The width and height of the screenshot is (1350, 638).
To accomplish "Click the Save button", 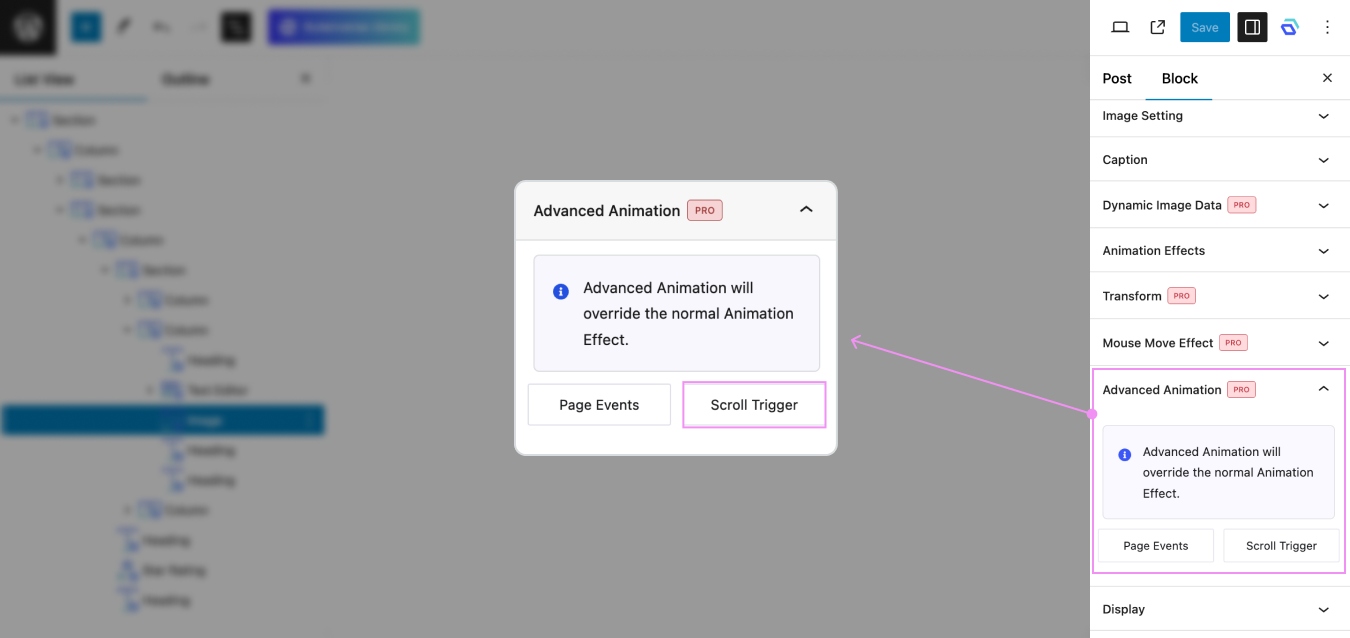I will [1204, 27].
